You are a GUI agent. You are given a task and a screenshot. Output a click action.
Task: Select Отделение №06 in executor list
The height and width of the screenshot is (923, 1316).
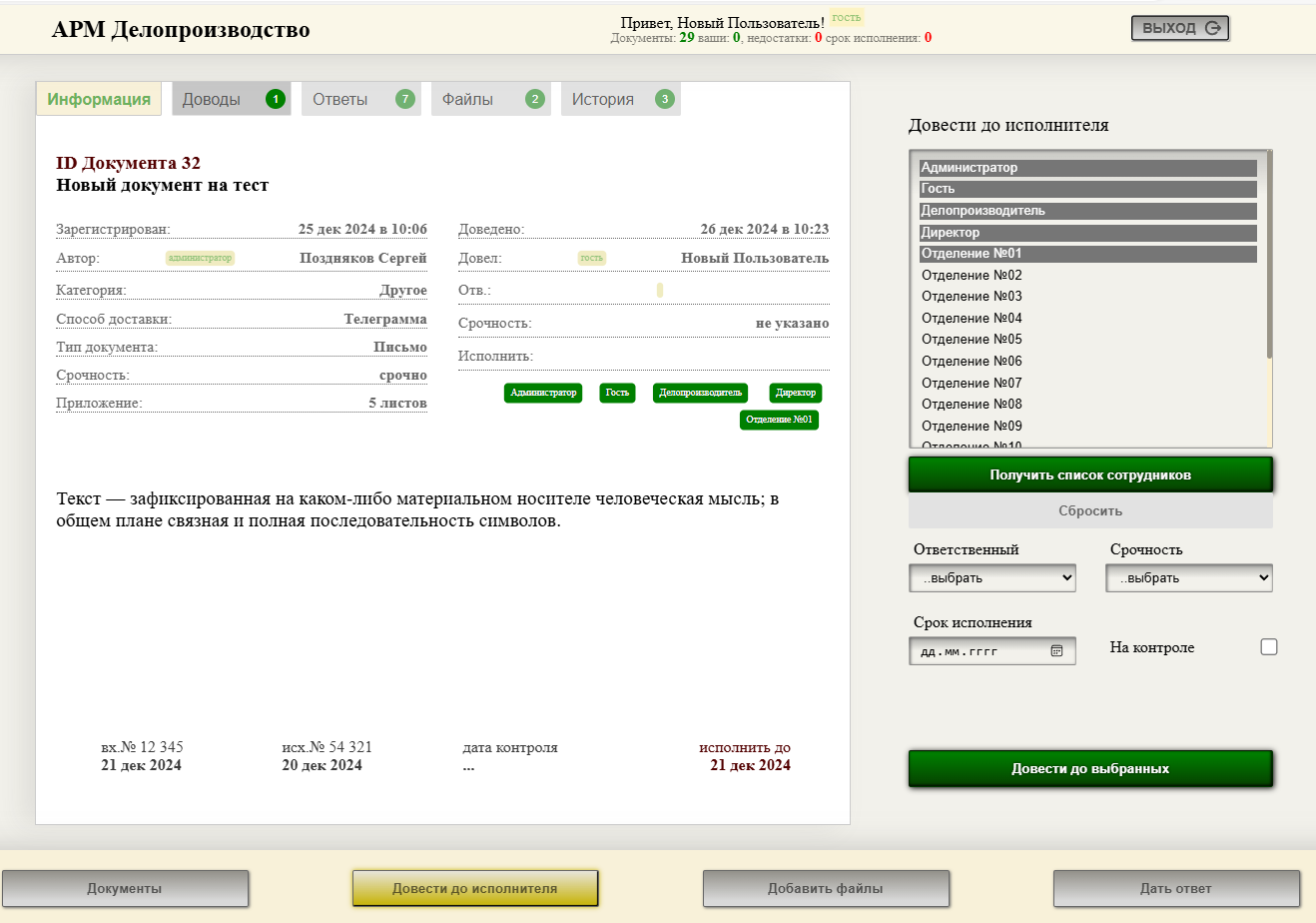[x=1087, y=362]
